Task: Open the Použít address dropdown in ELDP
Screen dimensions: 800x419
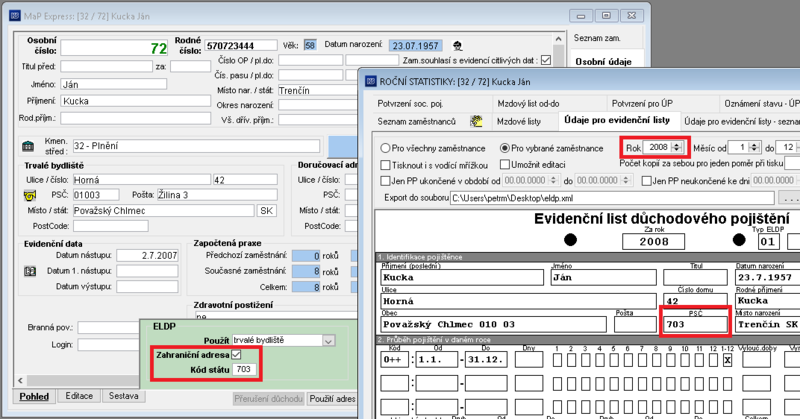Action: [x=328, y=340]
